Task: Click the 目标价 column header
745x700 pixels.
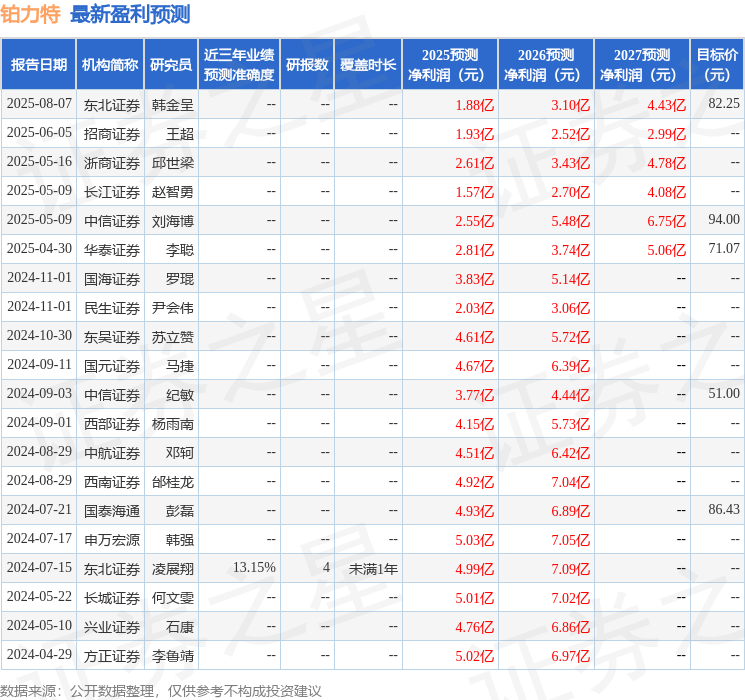Action: click(x=716, y=65)
